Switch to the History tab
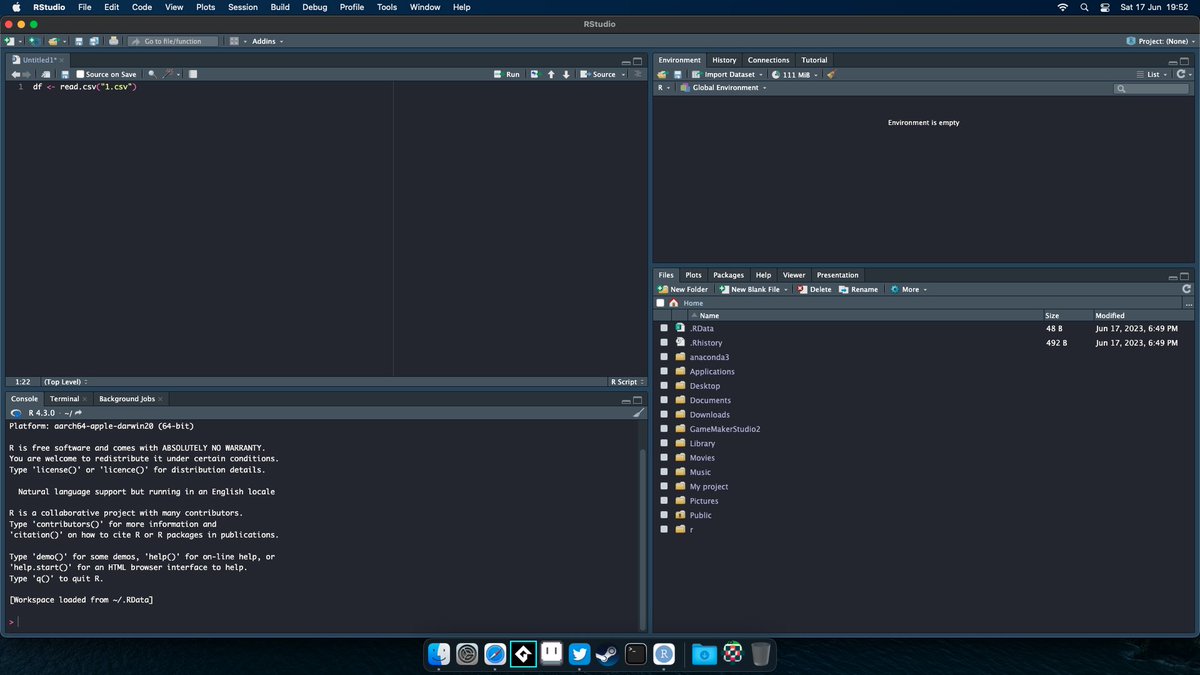1200x675 pixels. [723, 60]
